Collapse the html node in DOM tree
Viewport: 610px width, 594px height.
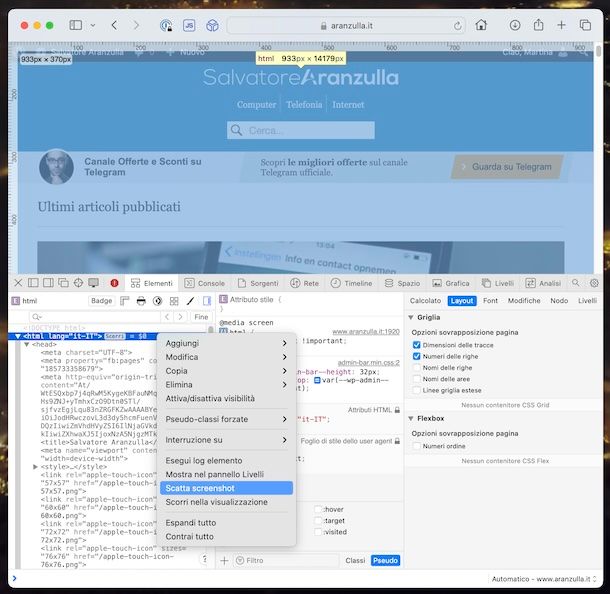[x=18, y=336]
